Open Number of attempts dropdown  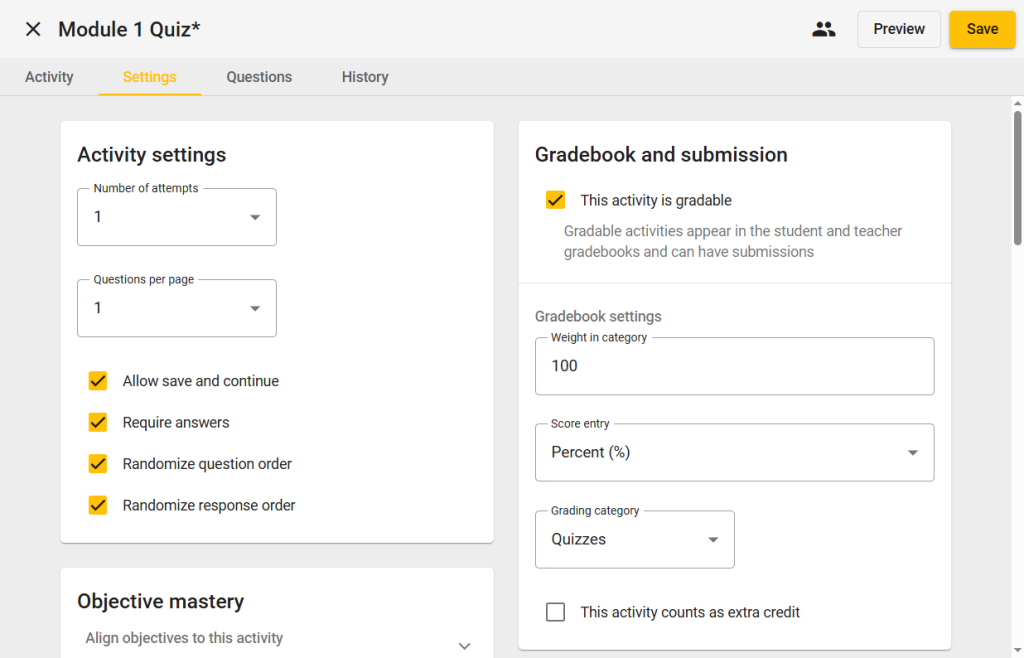(177, 217)
